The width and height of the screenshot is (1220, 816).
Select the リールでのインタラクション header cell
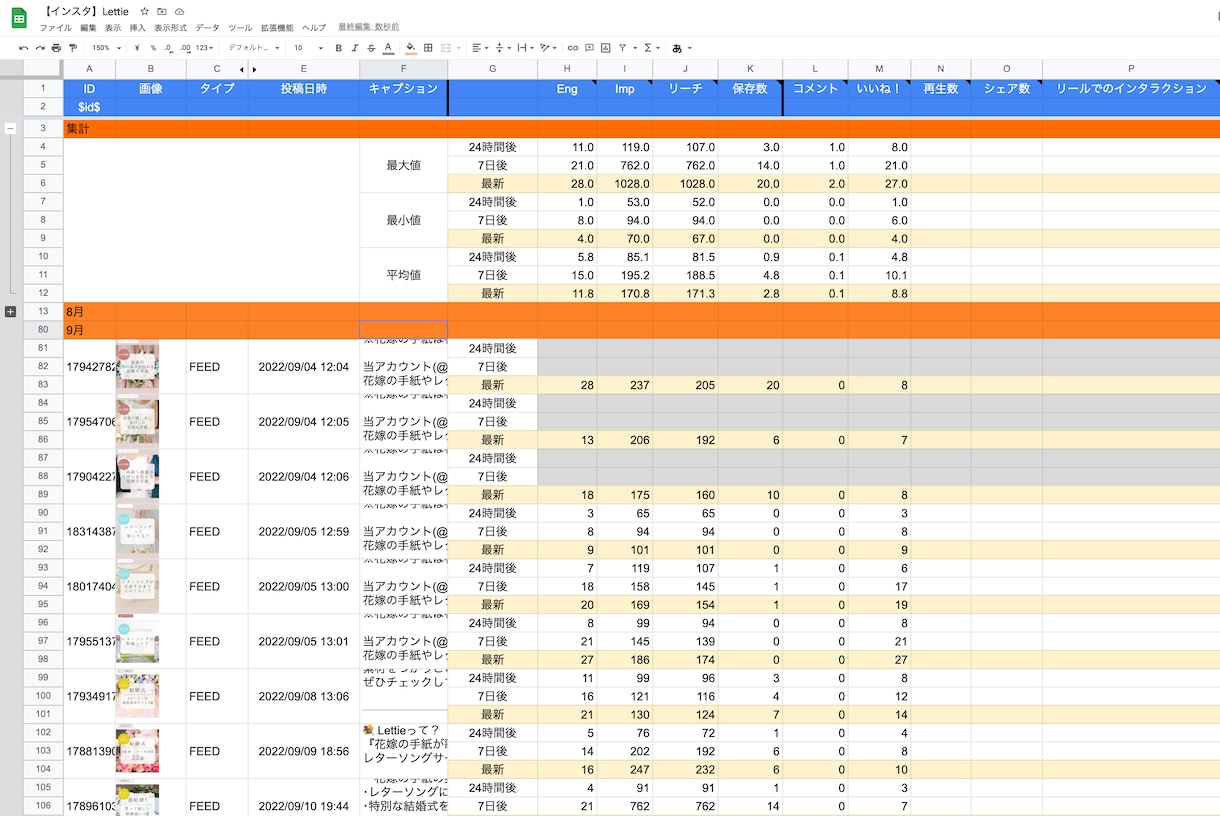(x=1131, y=88)
